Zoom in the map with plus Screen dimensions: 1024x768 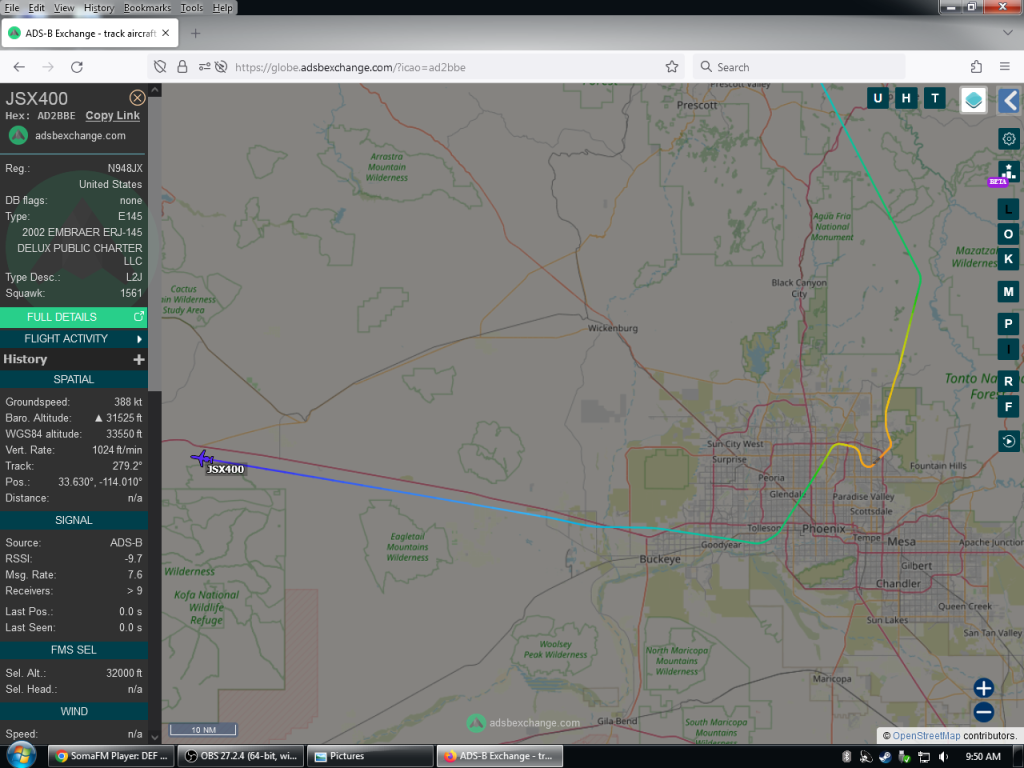pos(984,688)
